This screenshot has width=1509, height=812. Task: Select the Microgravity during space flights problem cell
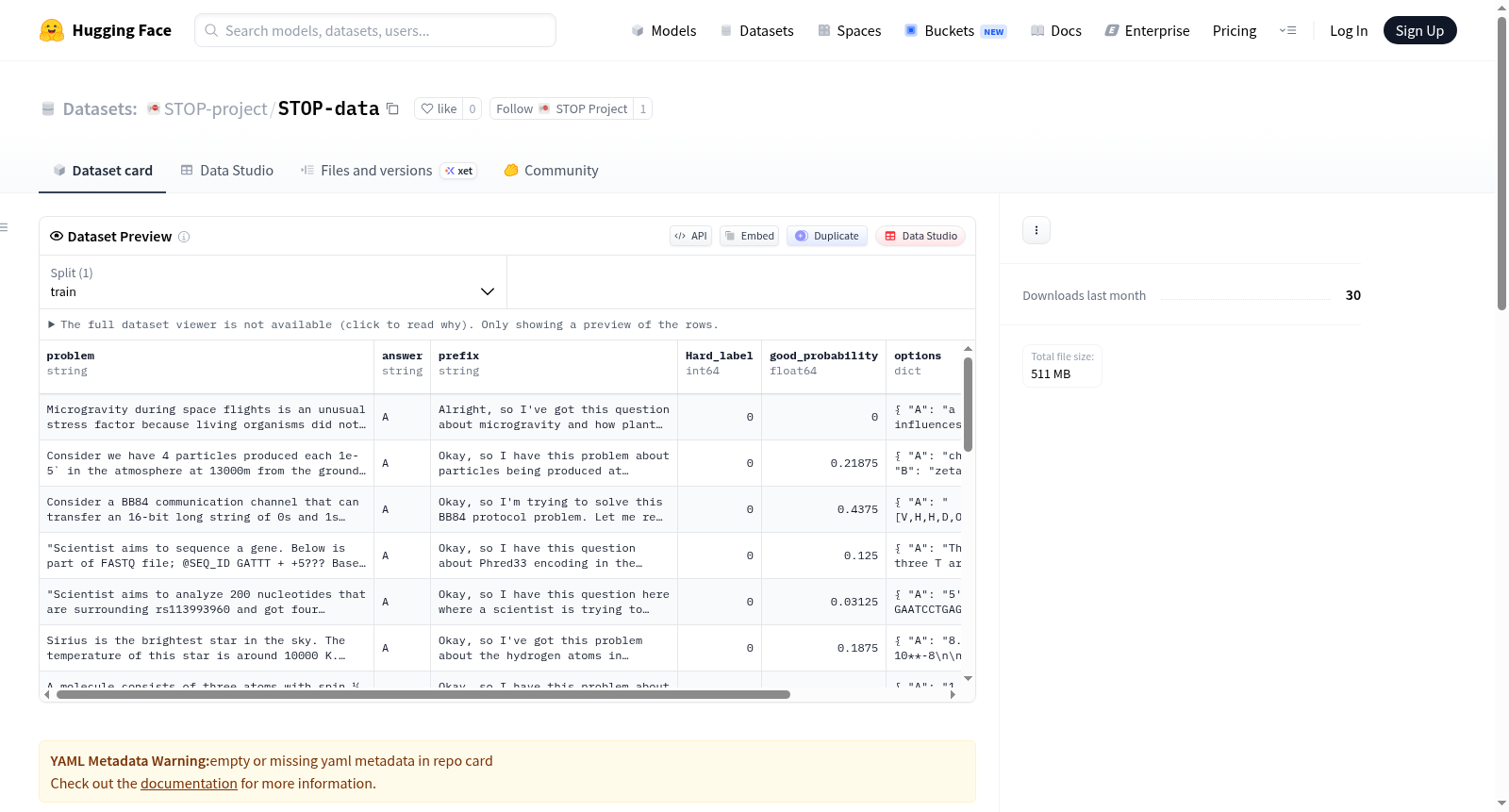(207, 417)
